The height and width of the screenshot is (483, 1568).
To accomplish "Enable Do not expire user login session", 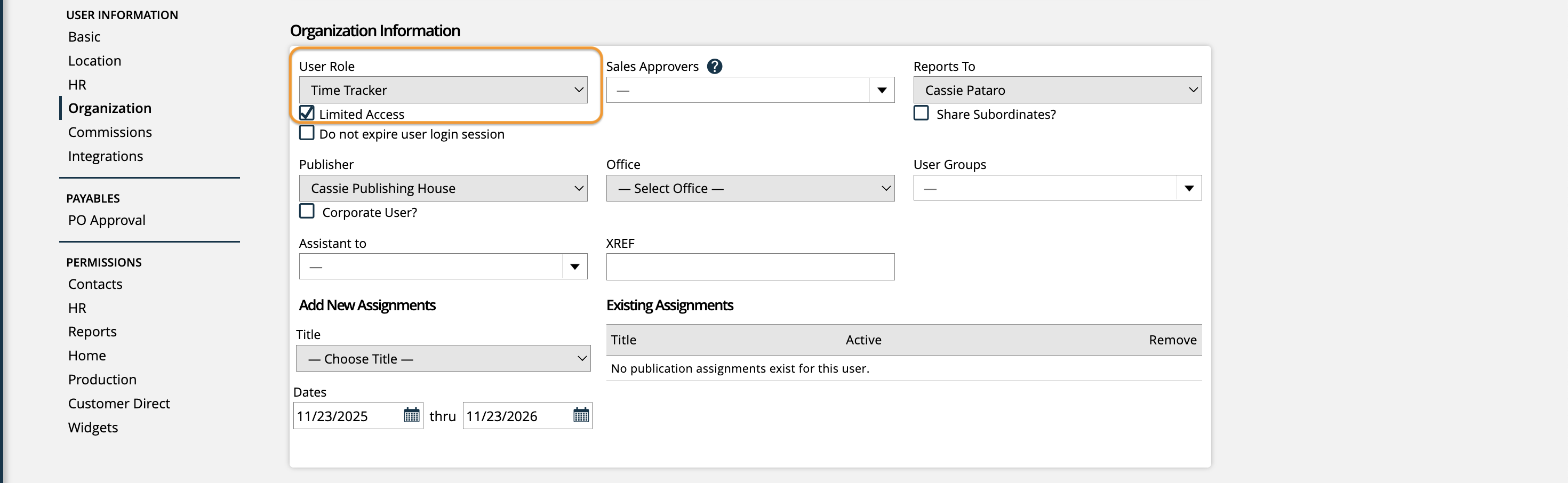I will pyautogui.click(x=307, y=133).
